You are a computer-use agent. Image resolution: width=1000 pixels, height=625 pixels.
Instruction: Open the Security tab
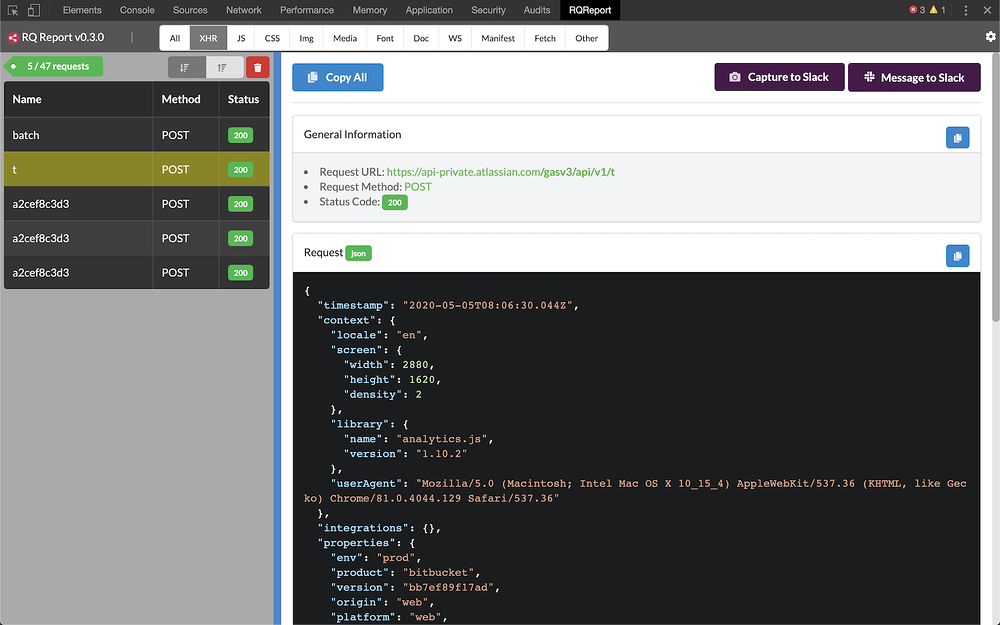point(489,10)
